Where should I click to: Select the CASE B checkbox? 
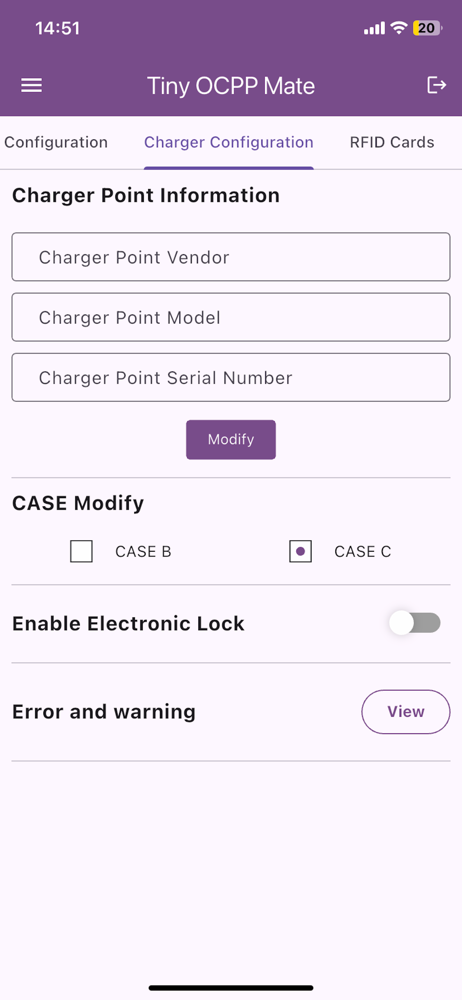pos(81,552)
